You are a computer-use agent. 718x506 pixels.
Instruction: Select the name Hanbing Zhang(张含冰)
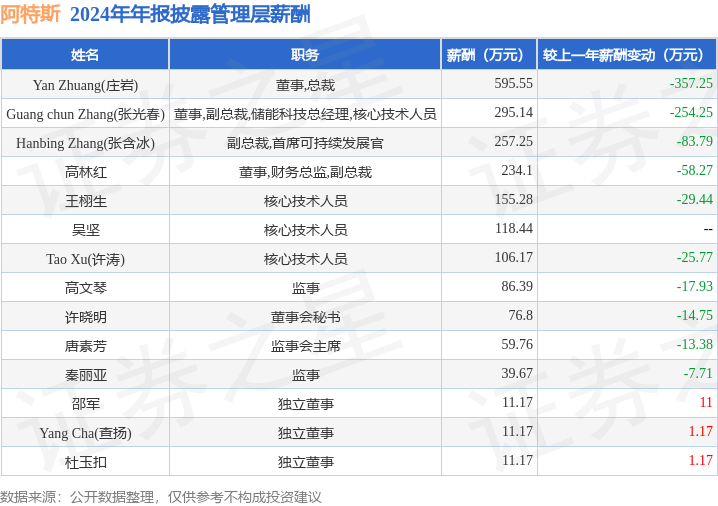[x=85, y=143]
